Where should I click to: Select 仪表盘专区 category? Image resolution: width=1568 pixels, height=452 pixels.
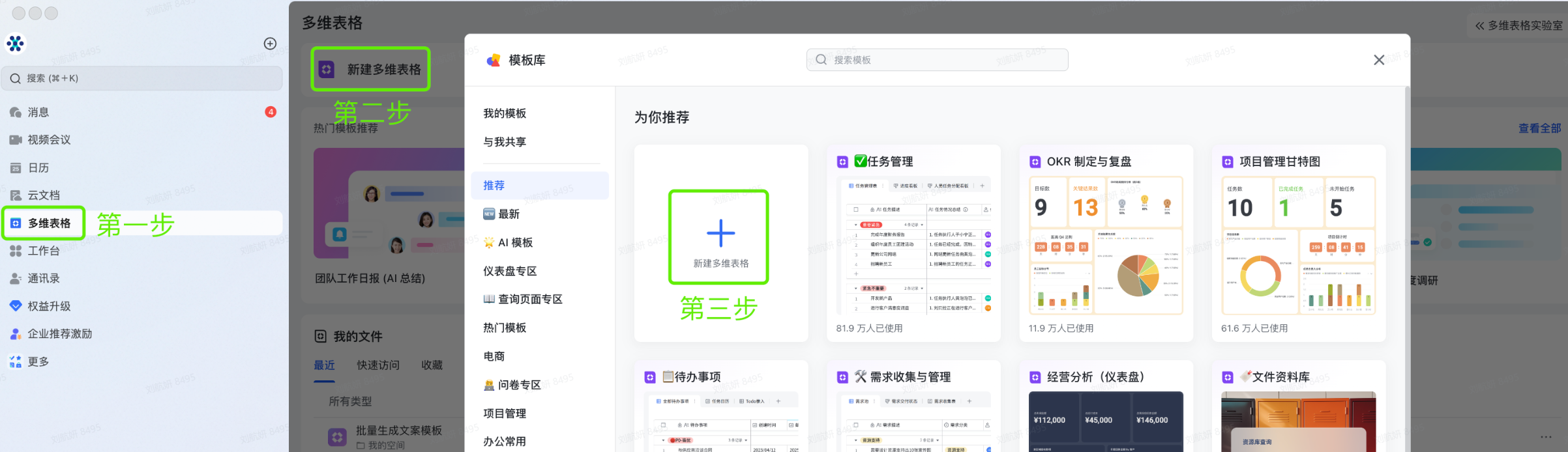point(540,271)
